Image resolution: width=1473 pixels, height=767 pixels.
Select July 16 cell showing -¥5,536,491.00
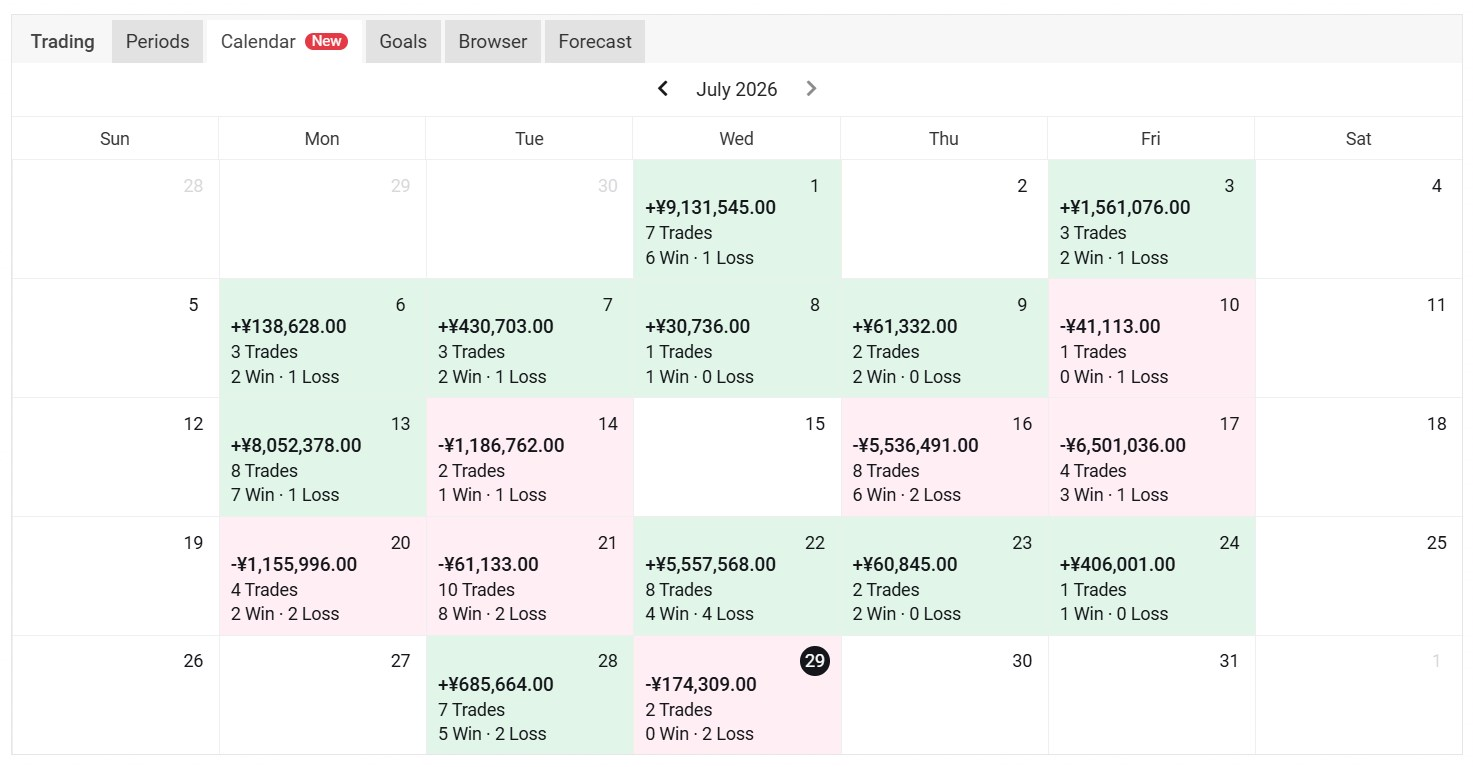[x=944, y=457]
